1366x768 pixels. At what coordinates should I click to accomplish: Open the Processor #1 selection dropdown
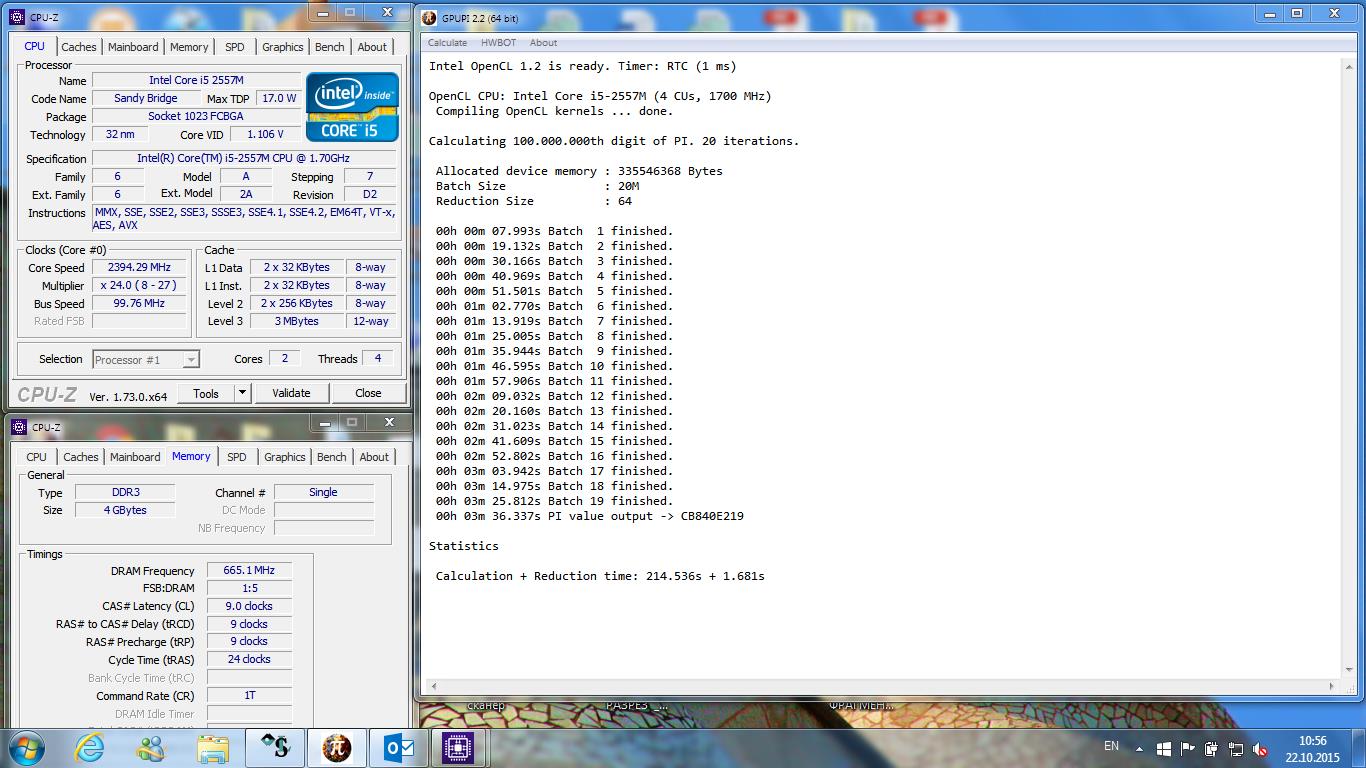coord(146,359)
